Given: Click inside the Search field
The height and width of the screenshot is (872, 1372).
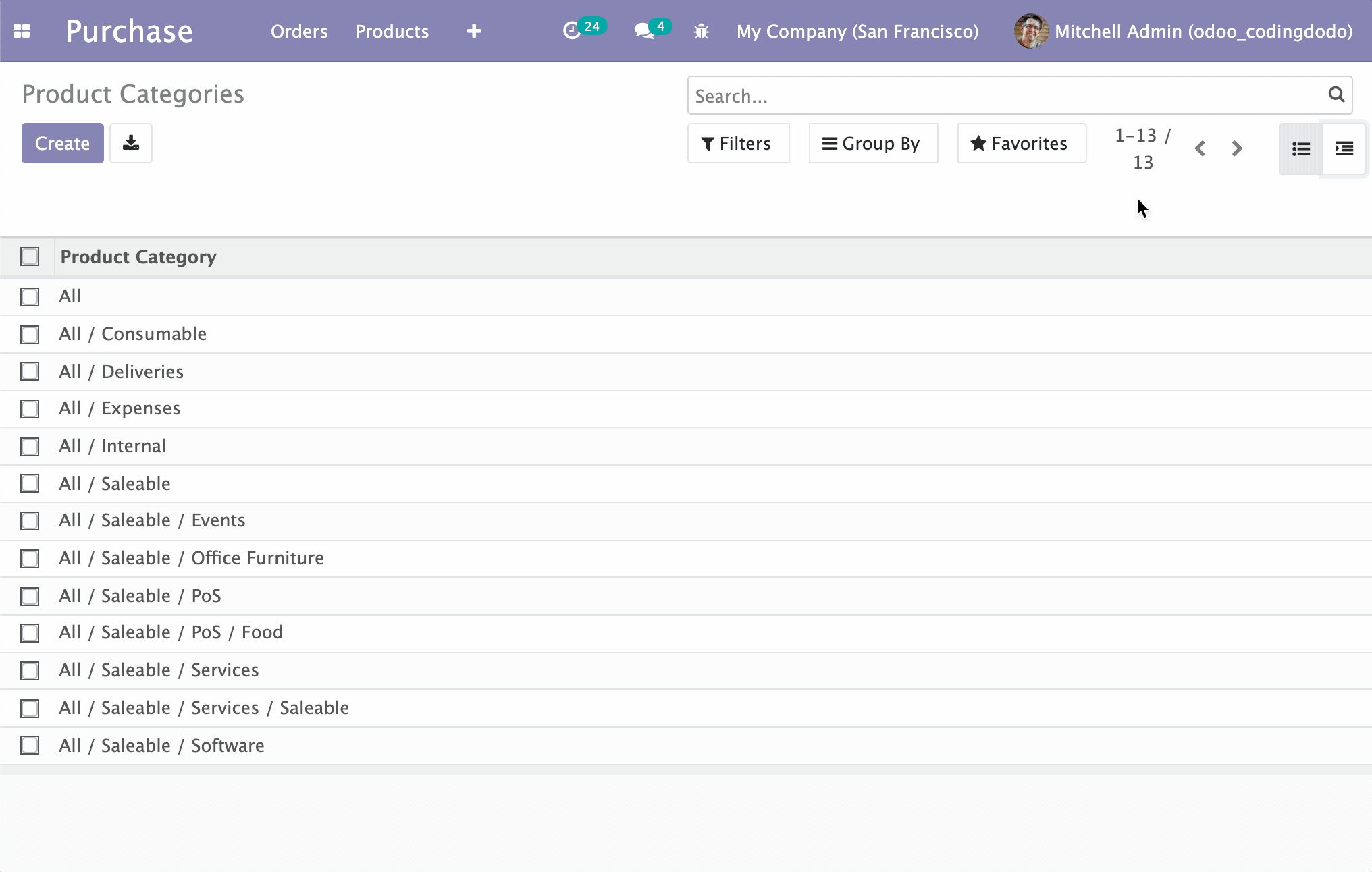Looking at the screenshot, I should tap(945, 95).
